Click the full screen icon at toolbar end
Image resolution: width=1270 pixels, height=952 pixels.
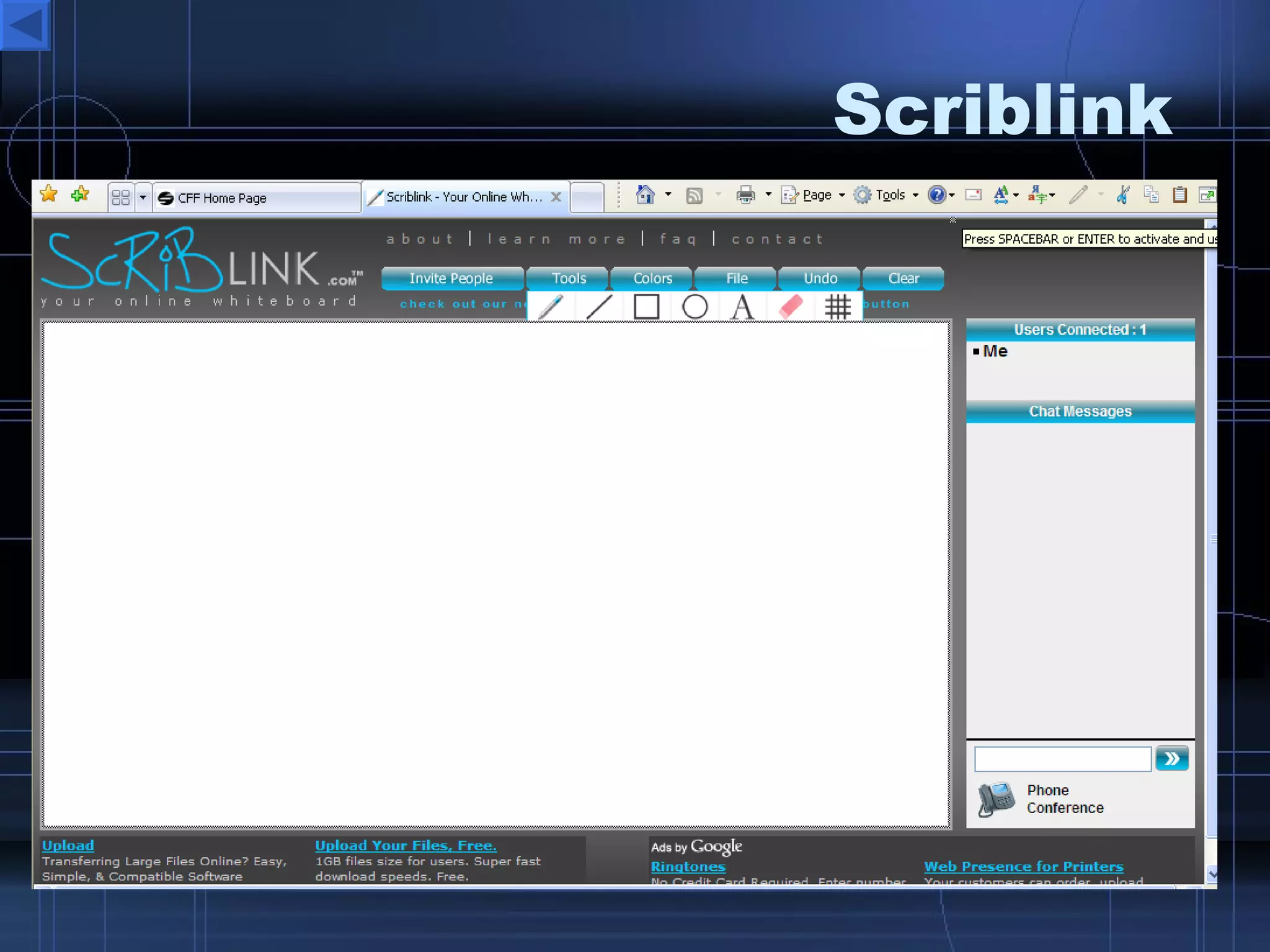click(1207, 195)
